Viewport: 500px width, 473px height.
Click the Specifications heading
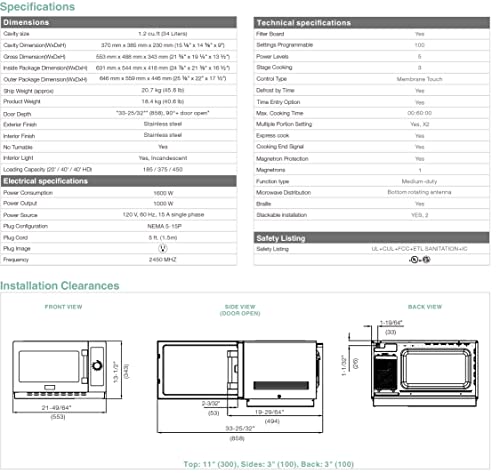(37, 7)
